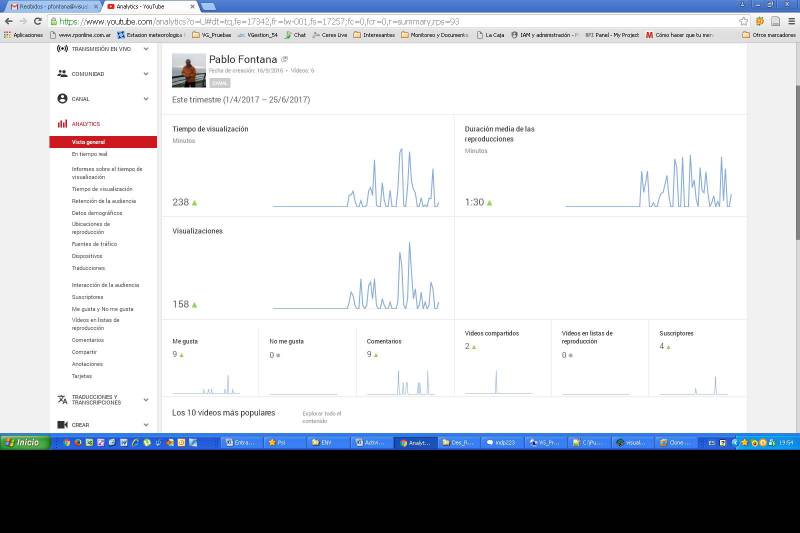This screenshot has width=800, height=533.
Task: Click the Pablo Fontana profile thumbnail
Action: coord(189,70)
